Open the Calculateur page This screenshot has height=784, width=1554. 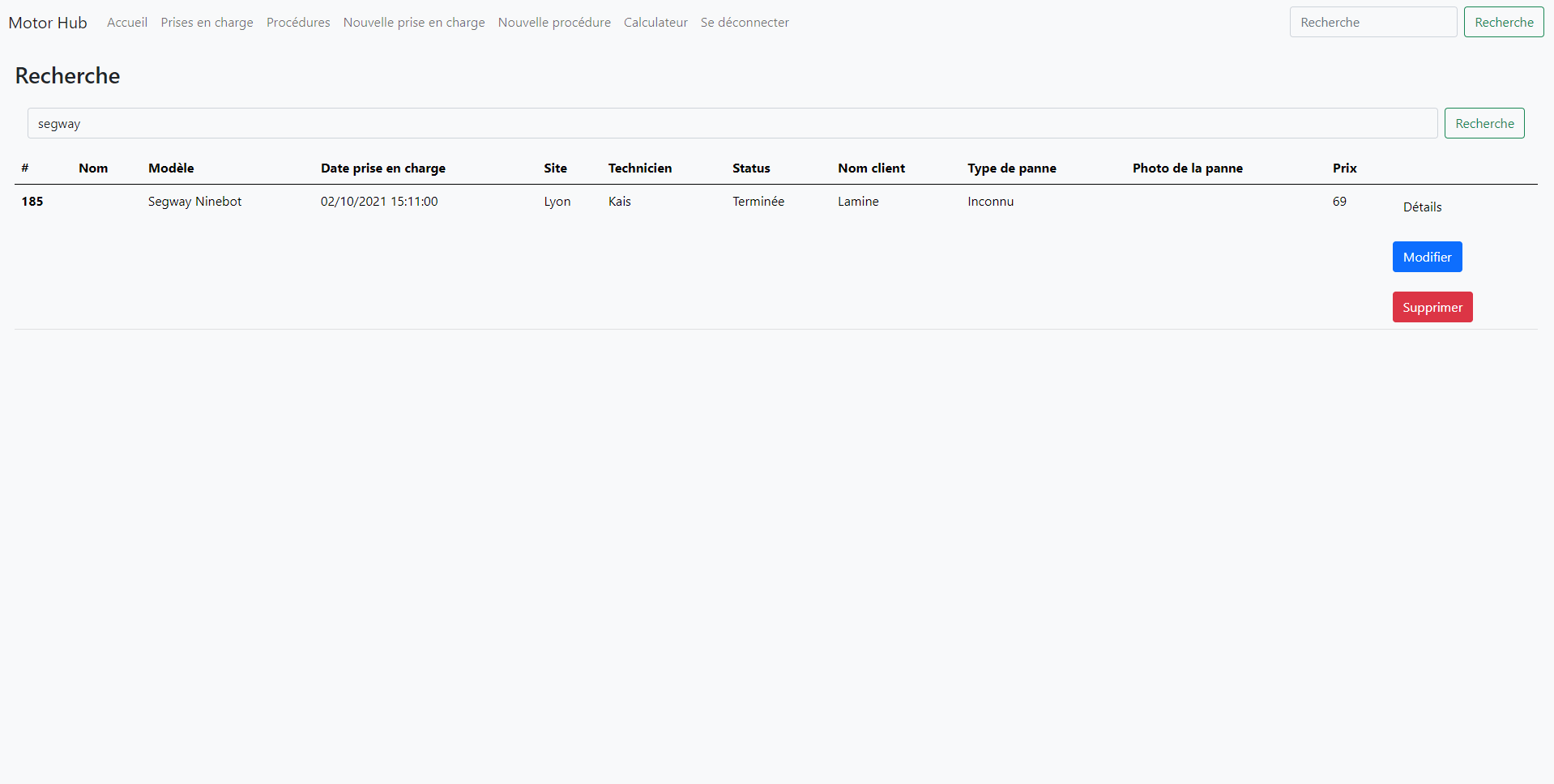coord(655,23)
